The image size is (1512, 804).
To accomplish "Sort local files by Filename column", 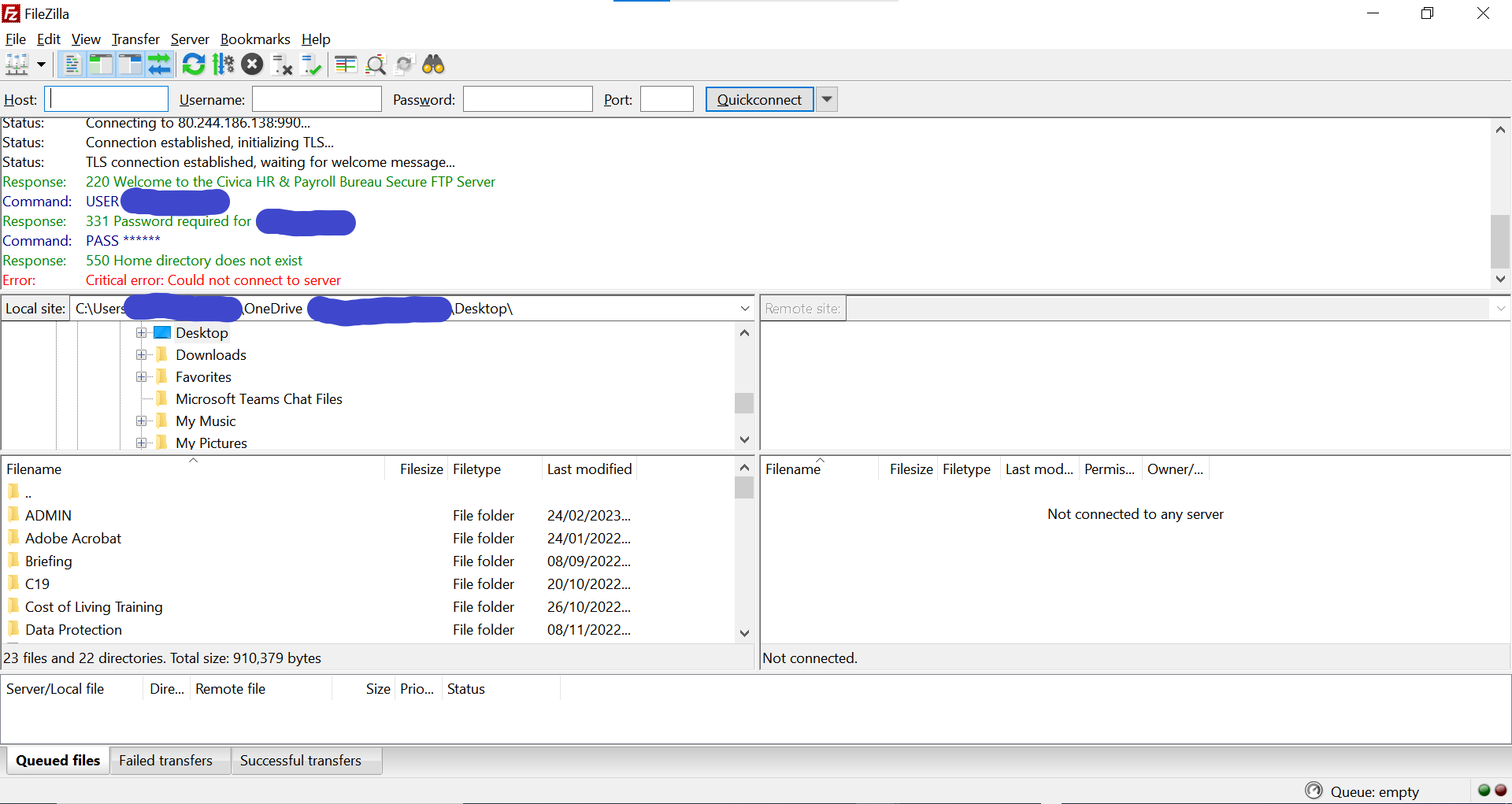I will tap(193, 469).
